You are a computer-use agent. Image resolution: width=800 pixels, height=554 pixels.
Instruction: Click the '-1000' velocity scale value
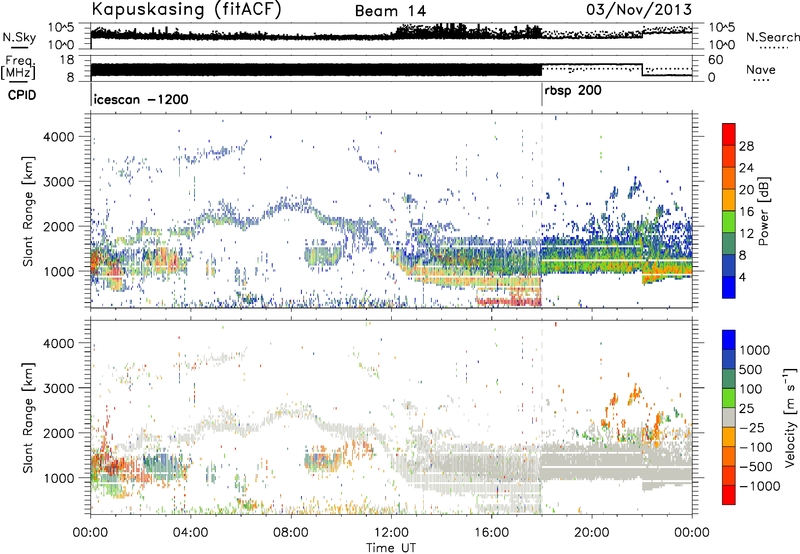[x=759, y=486]
